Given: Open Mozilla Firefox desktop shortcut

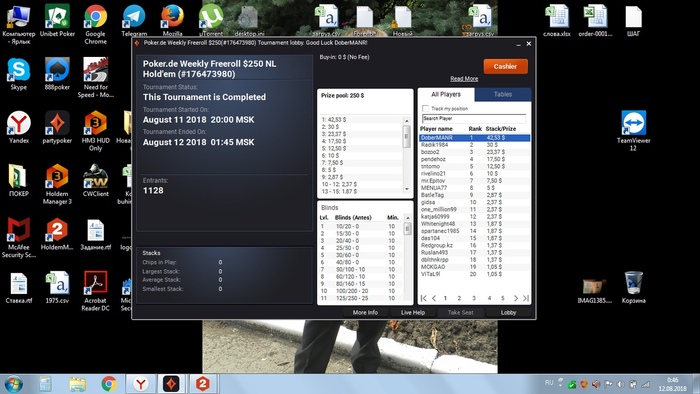Looking at the screenshot, I should click(x=172, y=21).
